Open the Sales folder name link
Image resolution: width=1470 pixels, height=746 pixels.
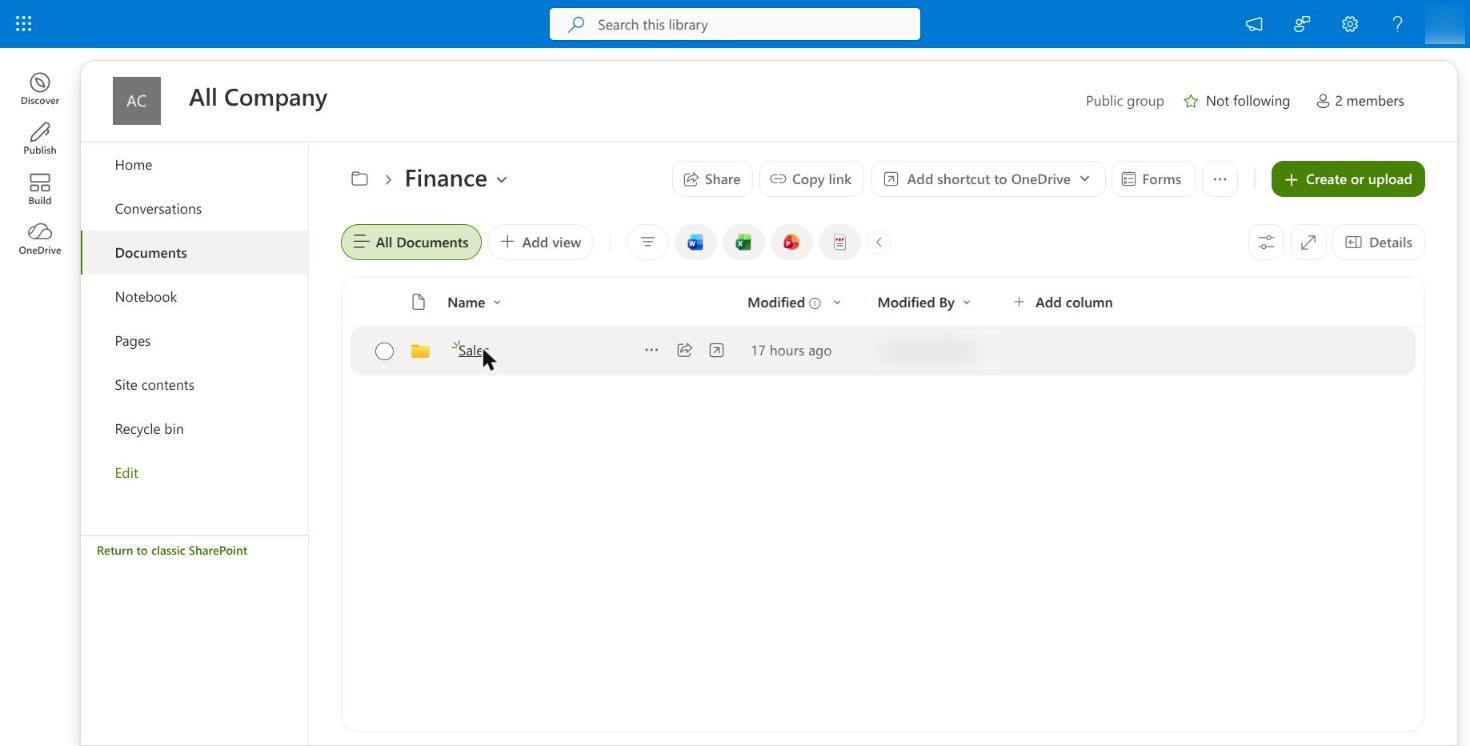pos(472,351)
